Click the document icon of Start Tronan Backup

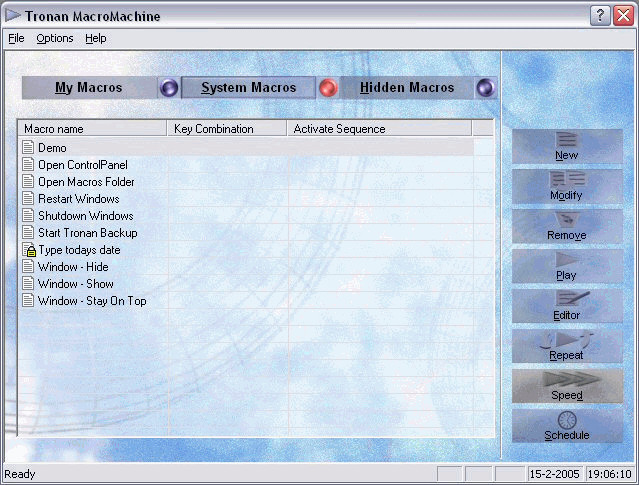click(28, 233)
